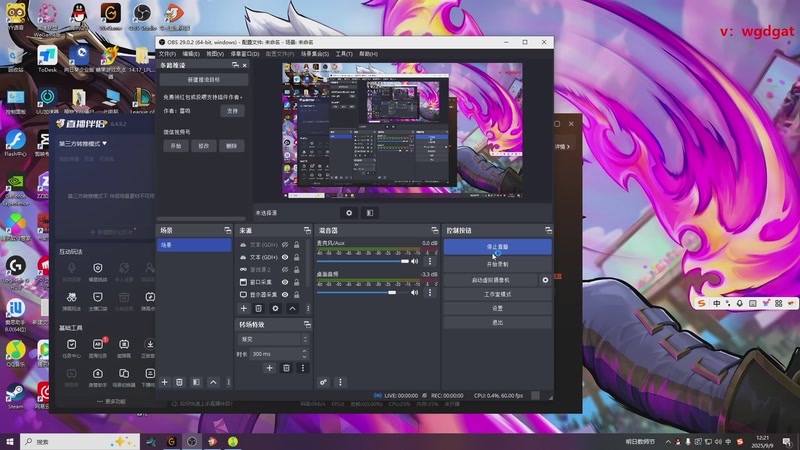Start the virtual camera button
The image size is (800, 450).
[x=490, y=280]
